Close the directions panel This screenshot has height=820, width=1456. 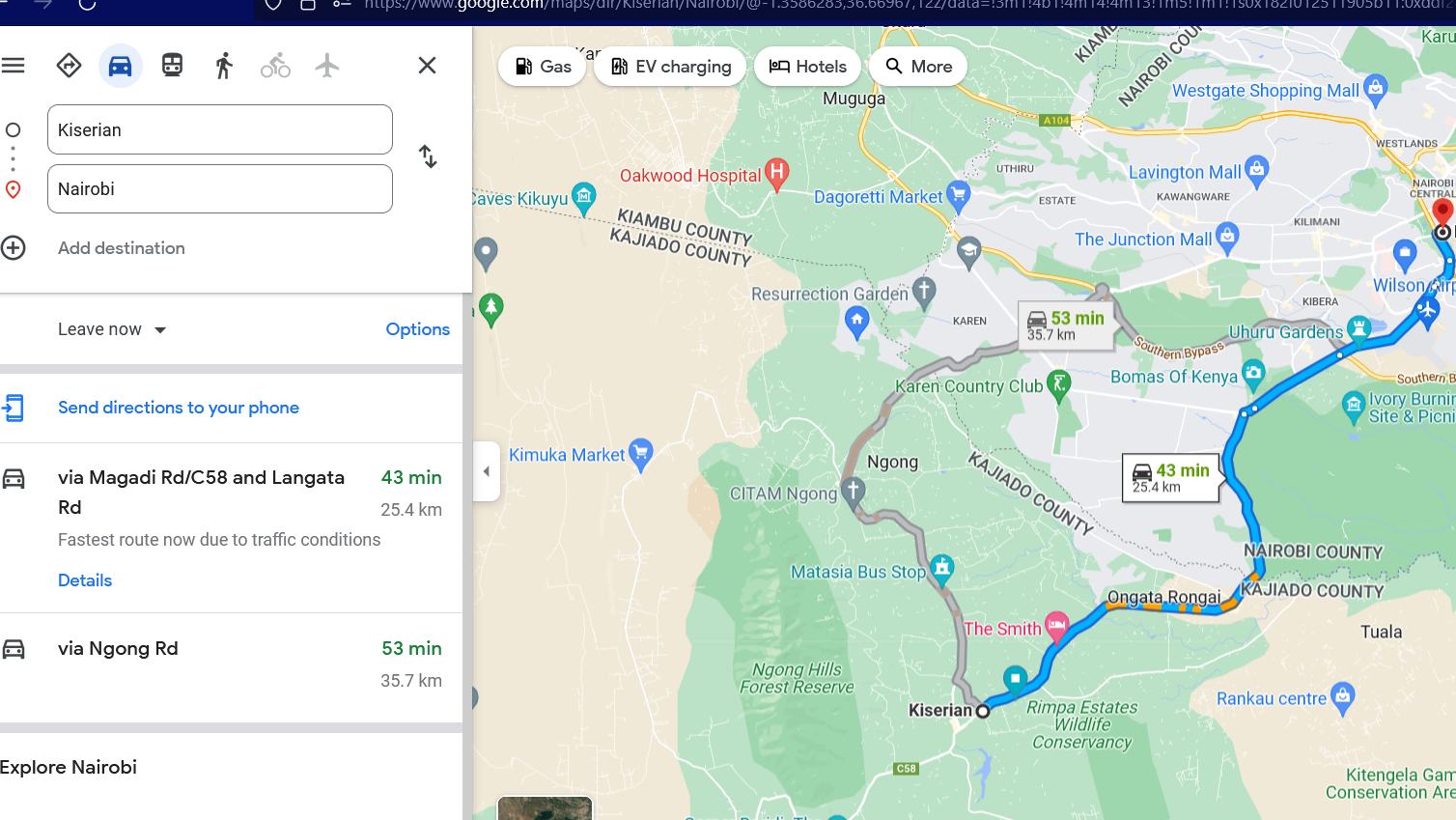(x=427, y=66)
